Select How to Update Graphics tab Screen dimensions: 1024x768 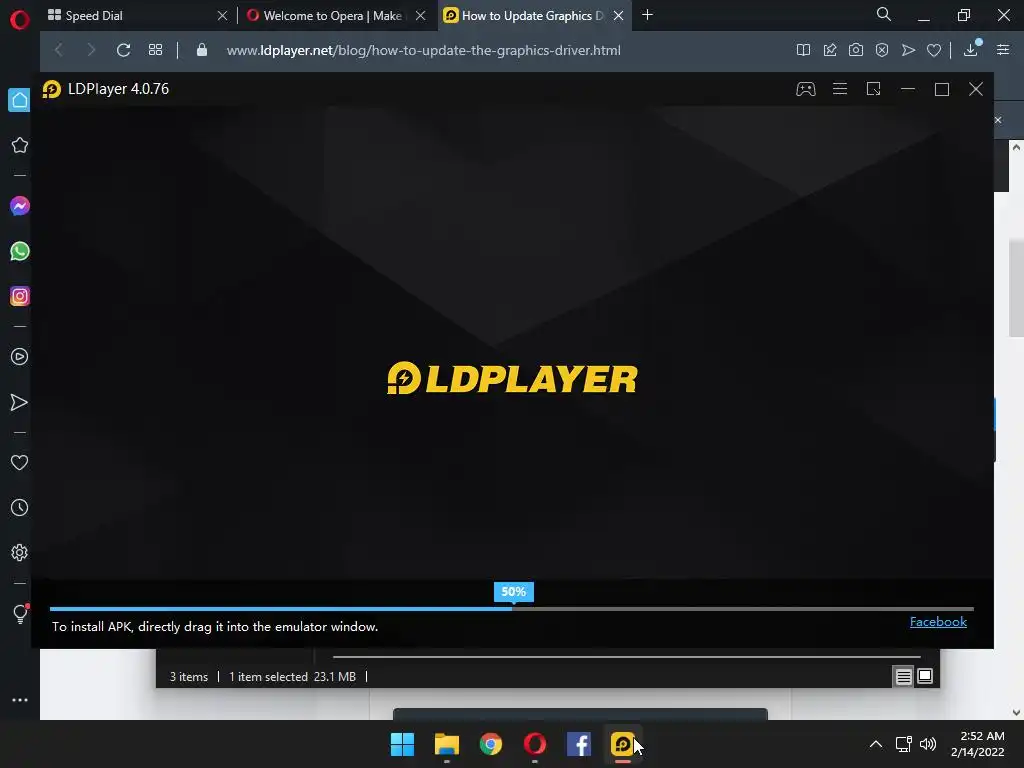point(534,16)
